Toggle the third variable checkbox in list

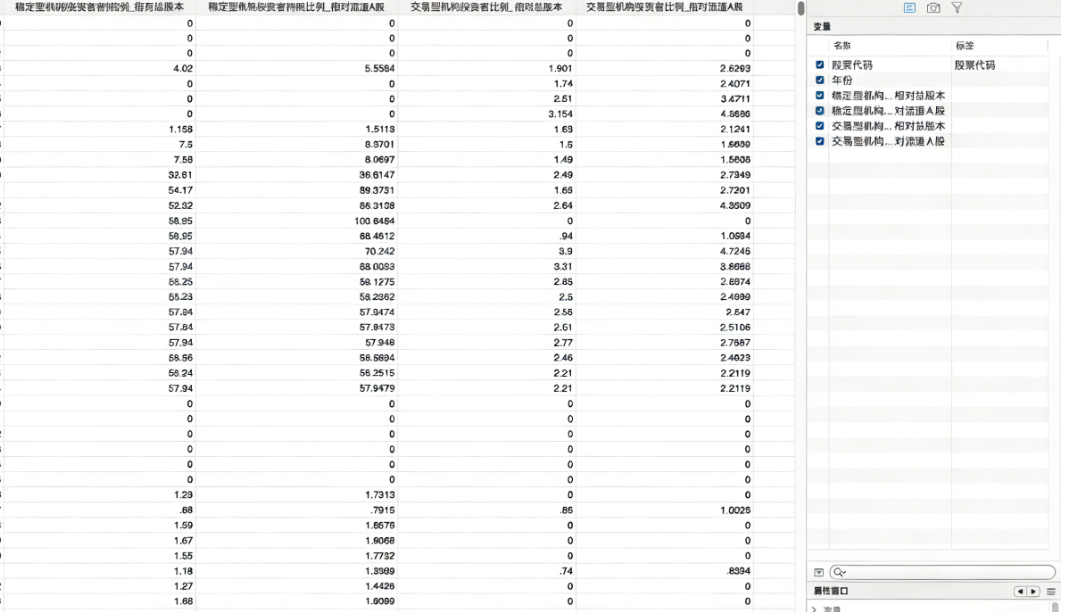click(820, 96)
